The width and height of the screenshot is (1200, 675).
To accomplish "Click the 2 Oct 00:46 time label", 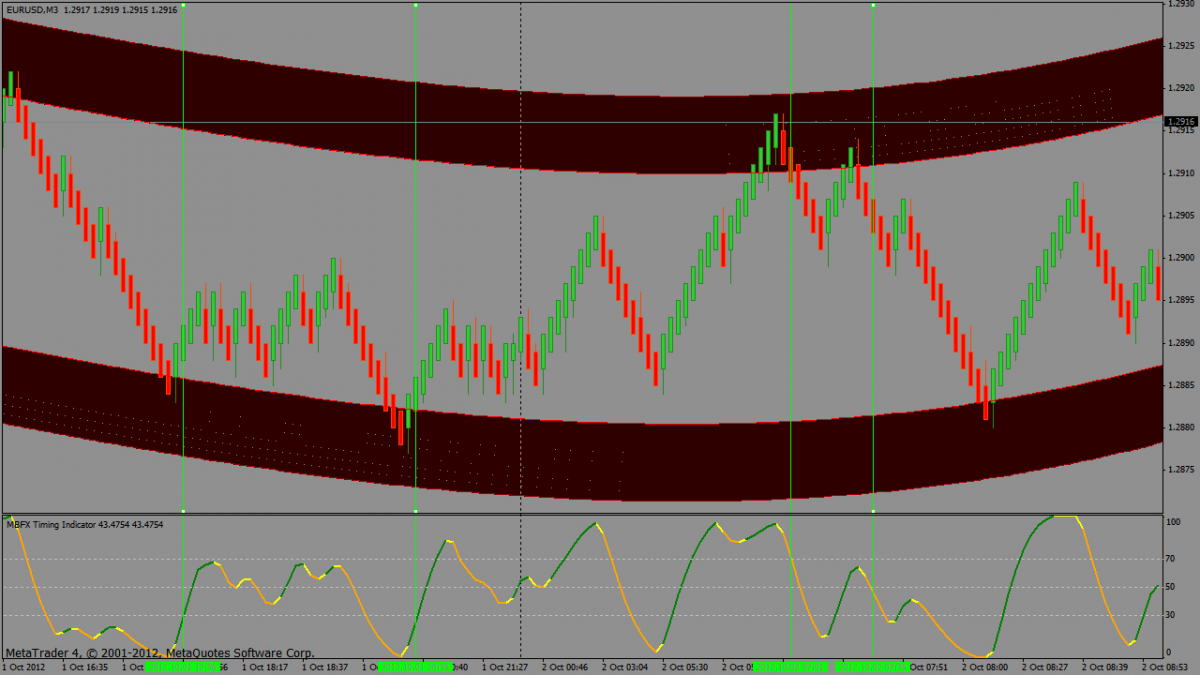I will coord(565,666).
